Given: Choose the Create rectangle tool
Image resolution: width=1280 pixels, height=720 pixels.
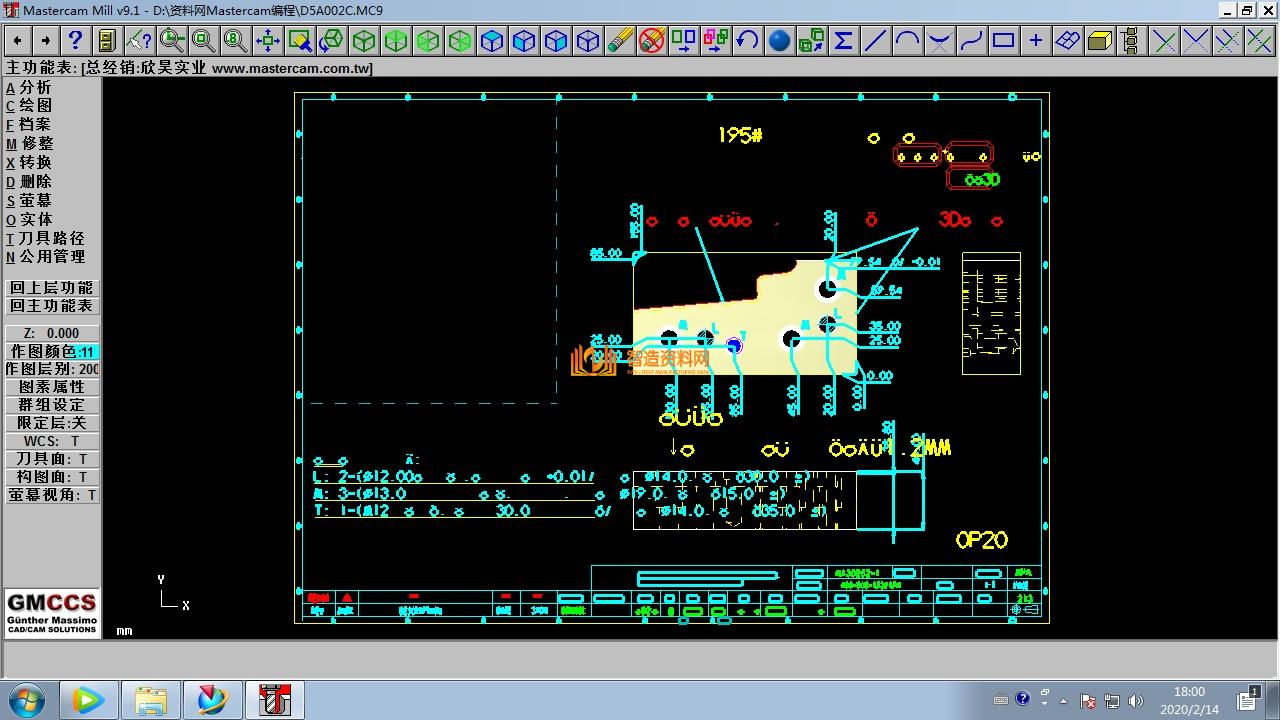Looking at the screenshot, I should pyautogui.click(x=1003, y=40).
